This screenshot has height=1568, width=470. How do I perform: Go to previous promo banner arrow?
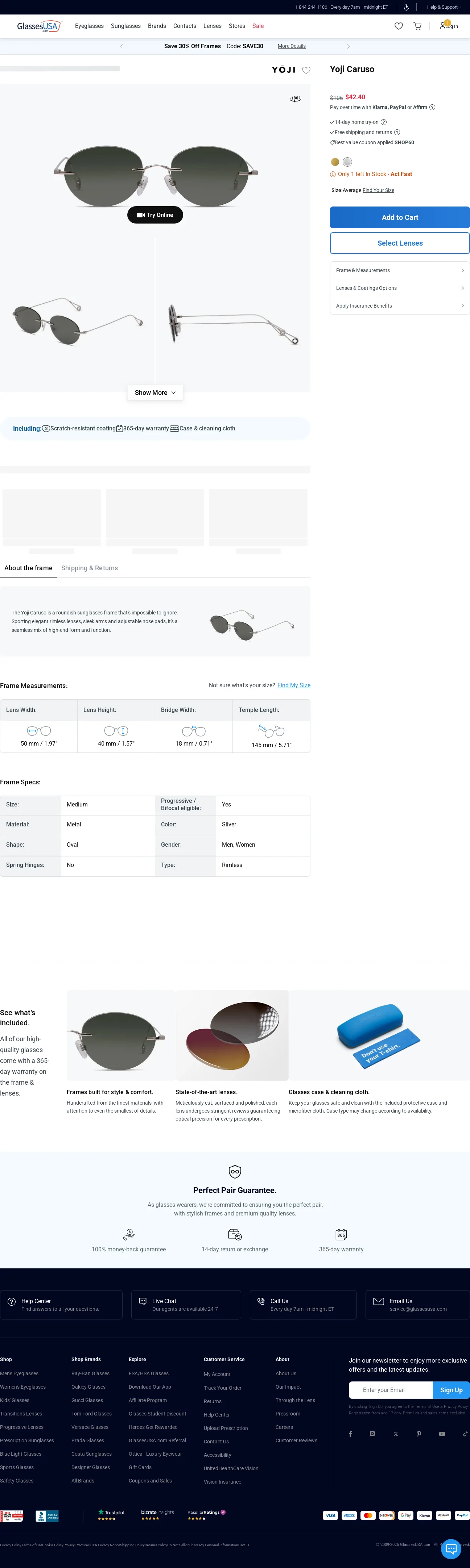tap(121, 46)
